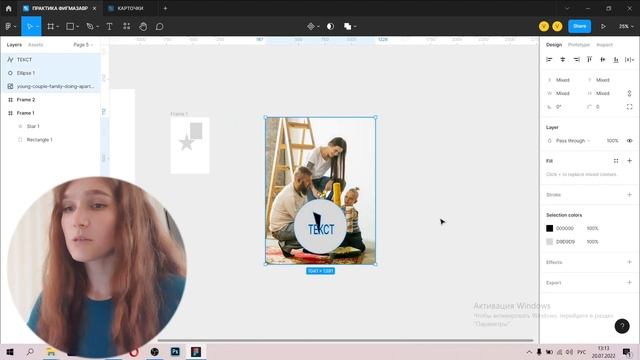The width and height of the screenshot is (640, 360).
Task: Click the Home icon in tab bar
Action: tap(9, 8)
